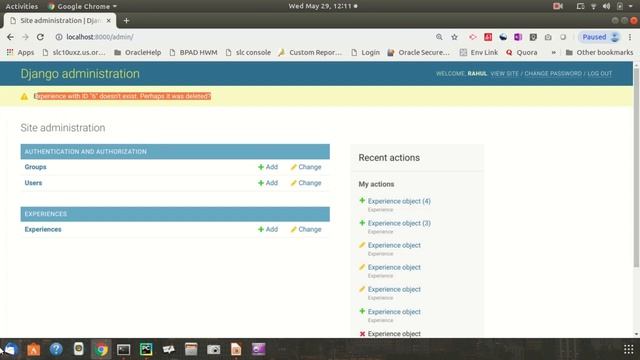Screen dimensions: 640x360
Task: Click the page vertical scrollbar
Action: [636, 167]
